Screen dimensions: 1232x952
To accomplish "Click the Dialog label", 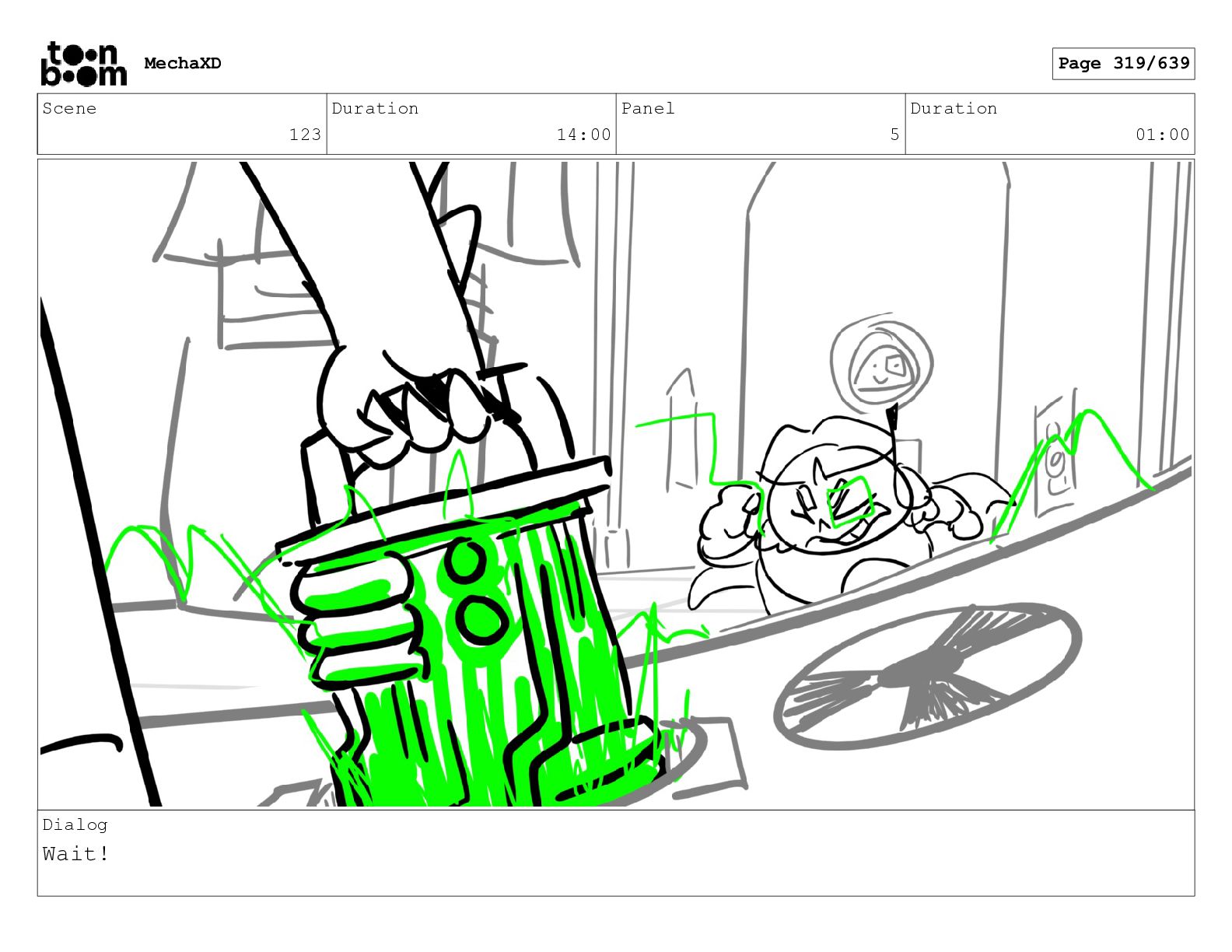I will point(75,824).
